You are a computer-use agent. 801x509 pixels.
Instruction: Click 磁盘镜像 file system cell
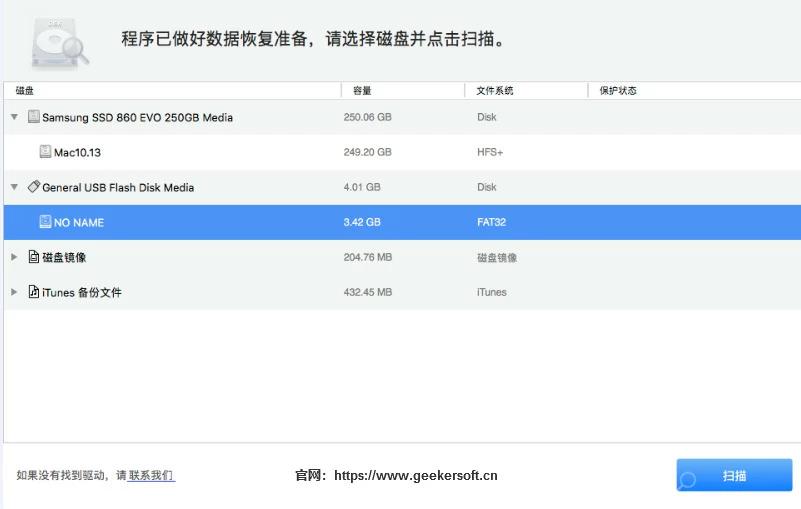pos(497,258)
